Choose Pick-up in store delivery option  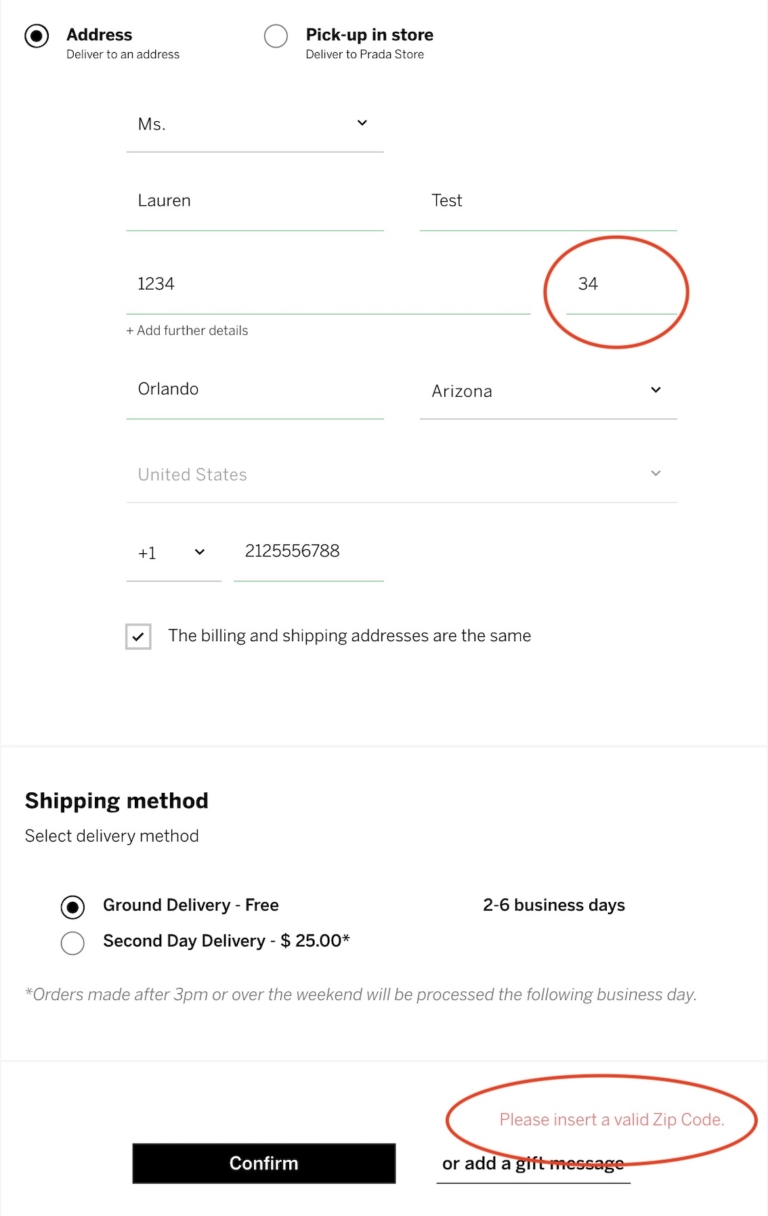tap(276, 35)
